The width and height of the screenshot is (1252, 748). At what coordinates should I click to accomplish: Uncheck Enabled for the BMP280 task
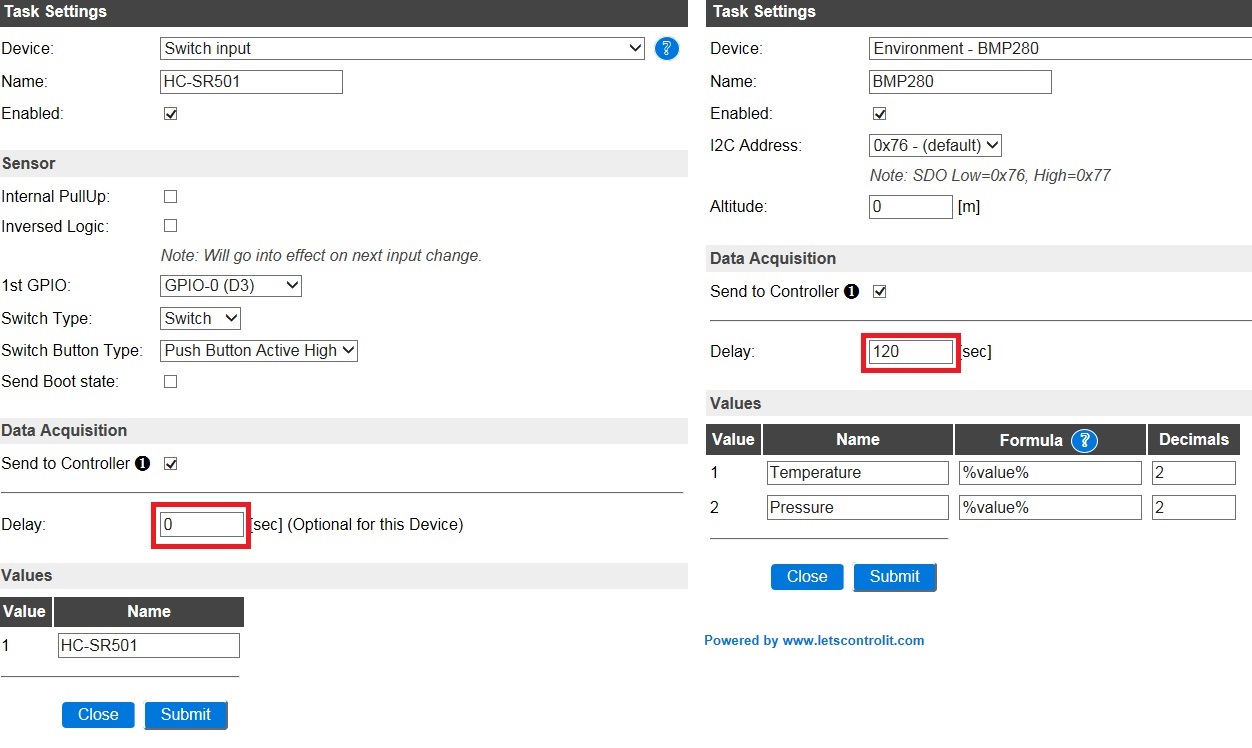pyautogui.click(x=880, y=114)
